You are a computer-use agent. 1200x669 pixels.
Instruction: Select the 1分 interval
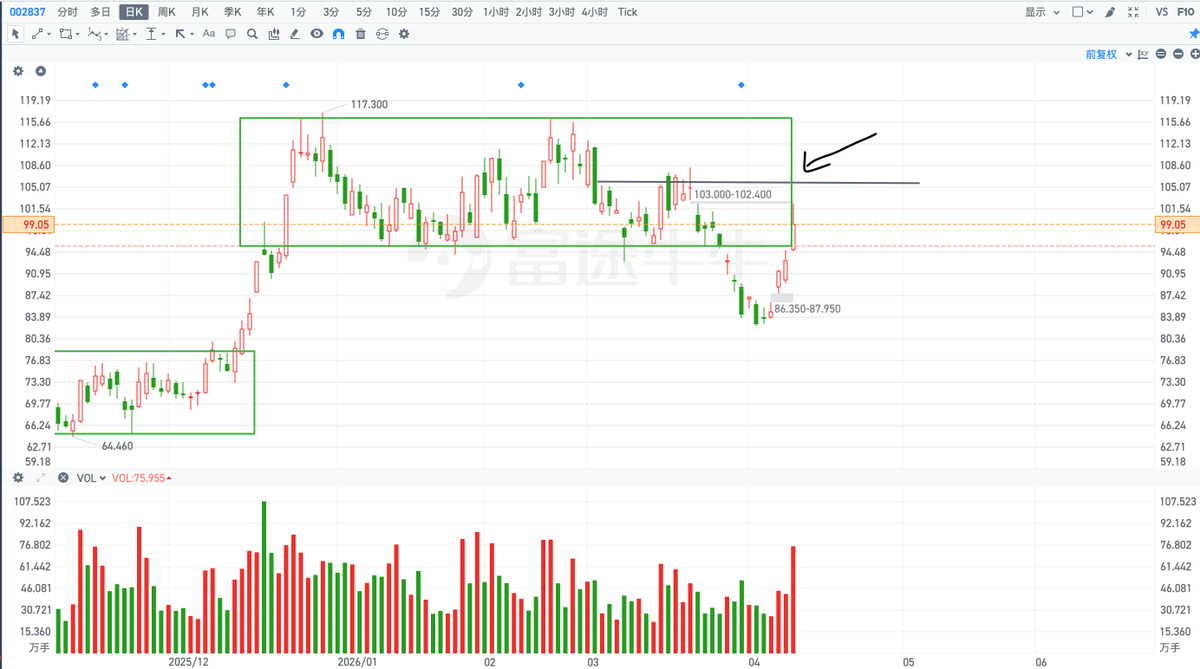[x=298, y=12]
